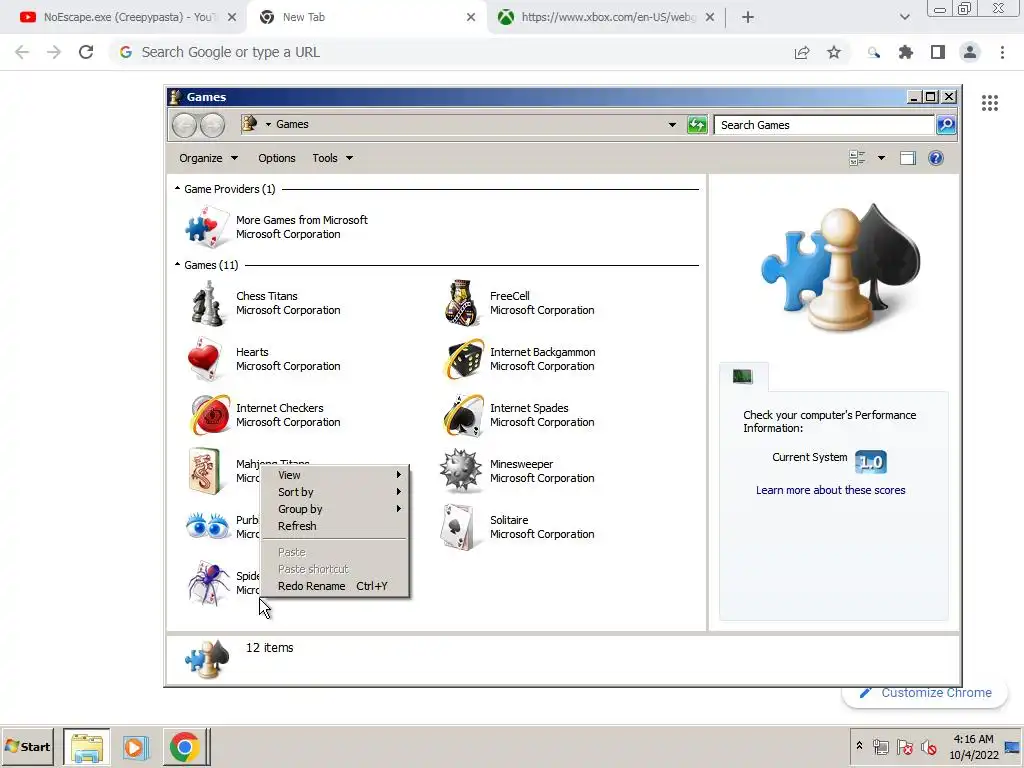
Task: Select the Hearts game icon
Action: (x=206, y=359)
